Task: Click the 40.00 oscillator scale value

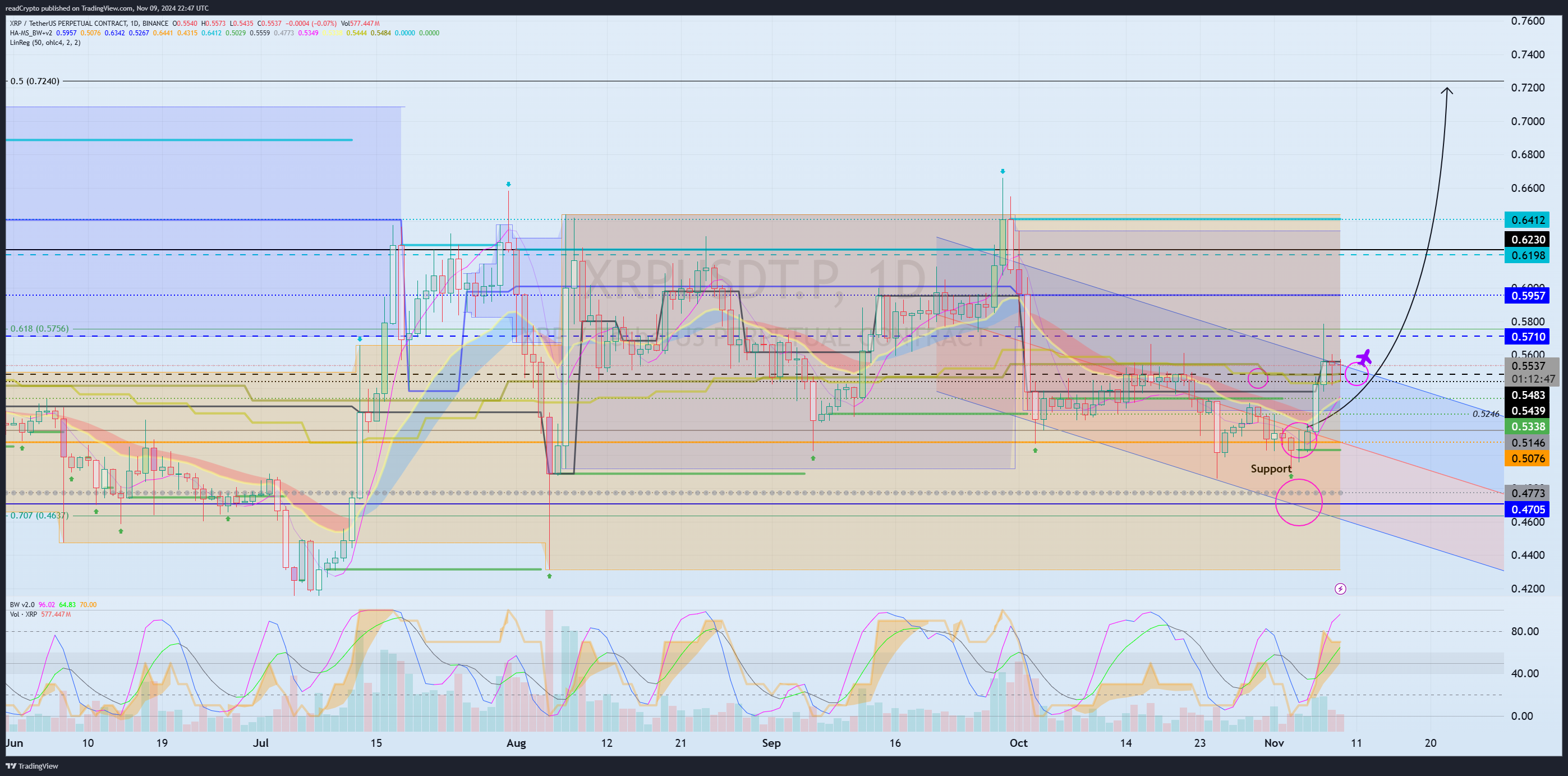Action: (x=1525, y=673)
